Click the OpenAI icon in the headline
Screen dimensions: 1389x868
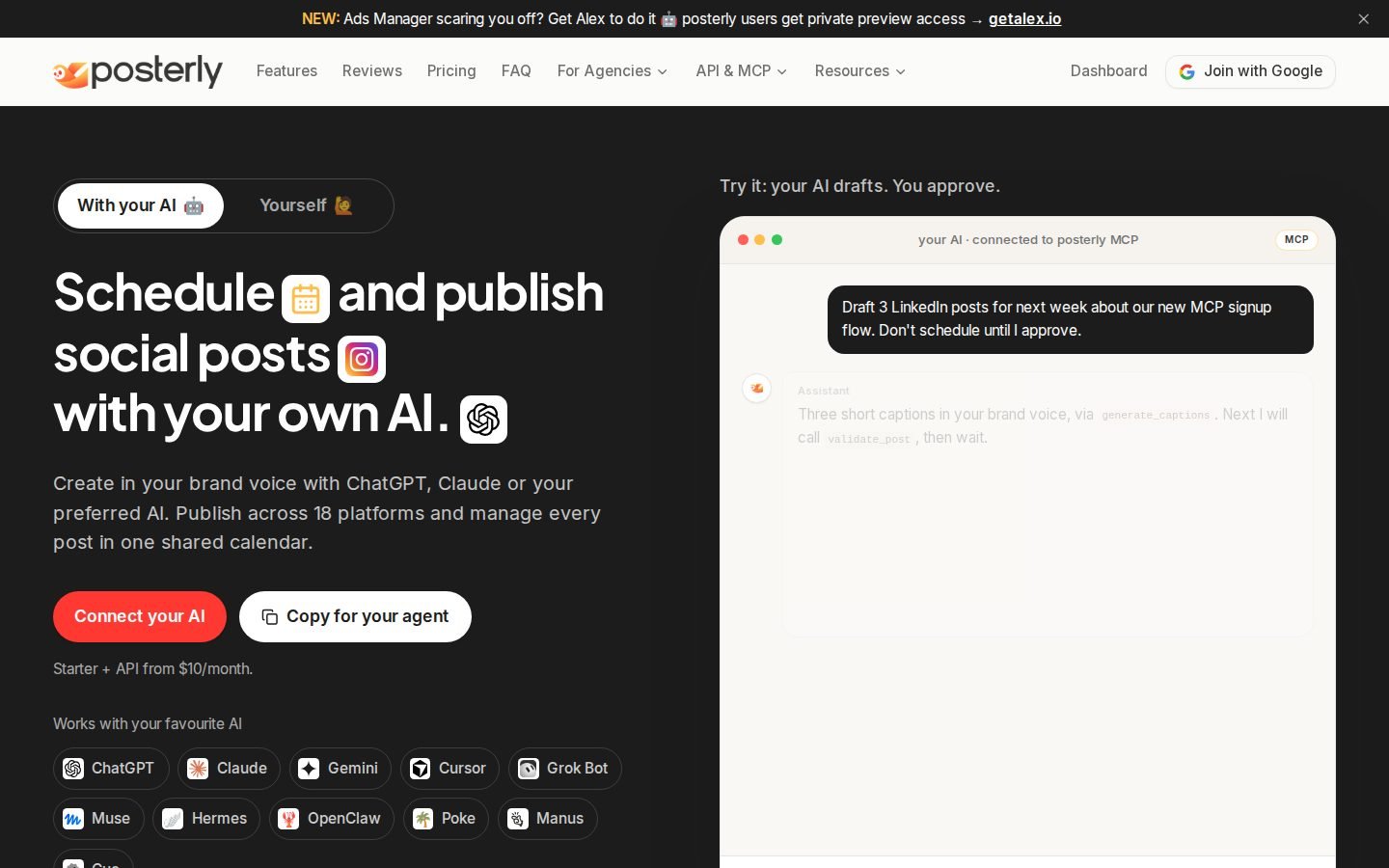[x=483, y=420]
